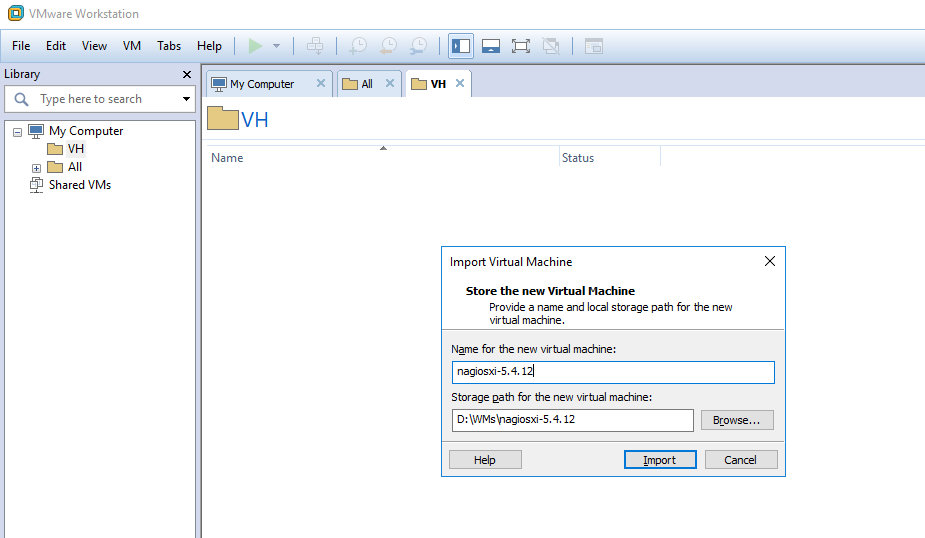Click the Help button in import dialog
The width and height of the screenshot is (925, 538).
[485, 460]
